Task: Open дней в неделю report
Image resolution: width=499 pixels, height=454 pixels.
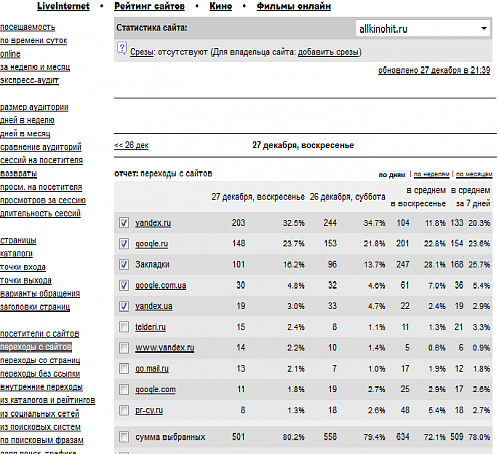Action: coord(27,120)
